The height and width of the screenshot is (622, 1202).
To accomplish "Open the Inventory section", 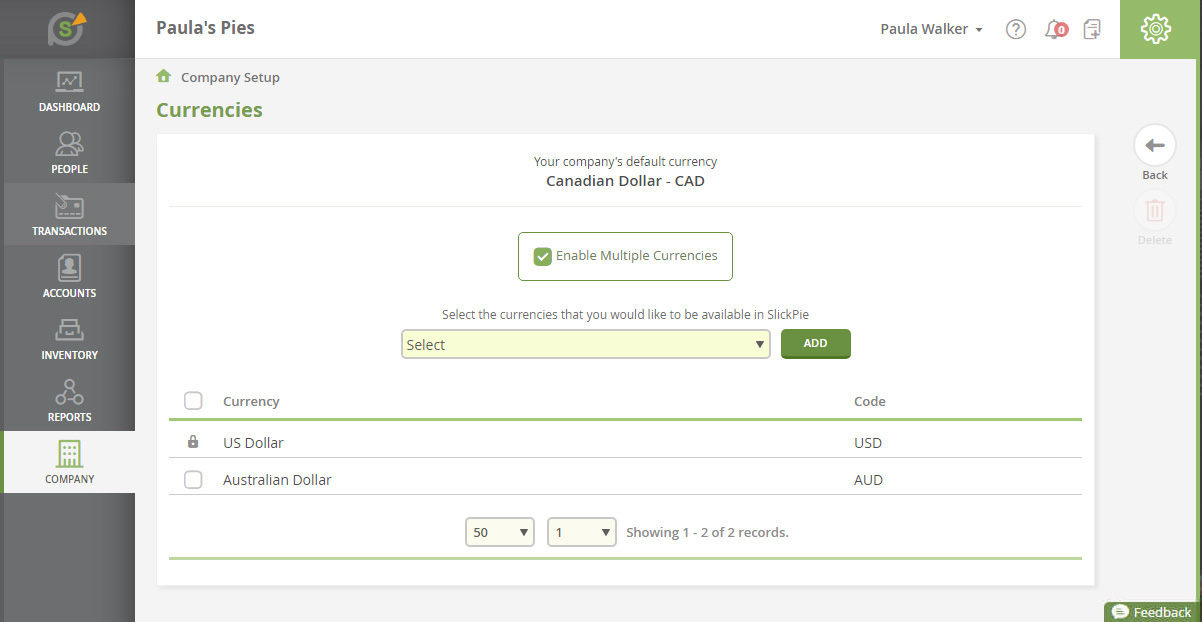I will (x=69, y=338).
